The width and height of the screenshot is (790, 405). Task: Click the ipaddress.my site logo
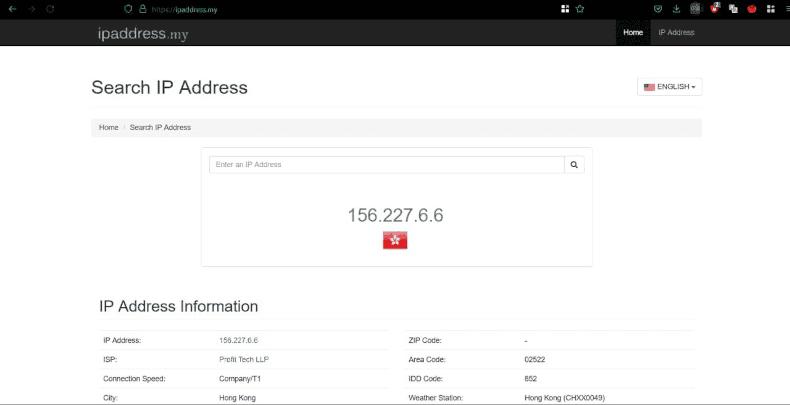(x=143, y=34)
